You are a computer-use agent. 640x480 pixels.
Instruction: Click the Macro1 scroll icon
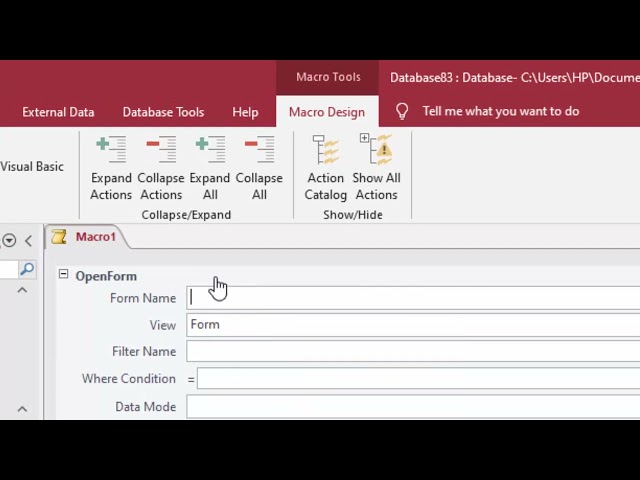(59, 237)
